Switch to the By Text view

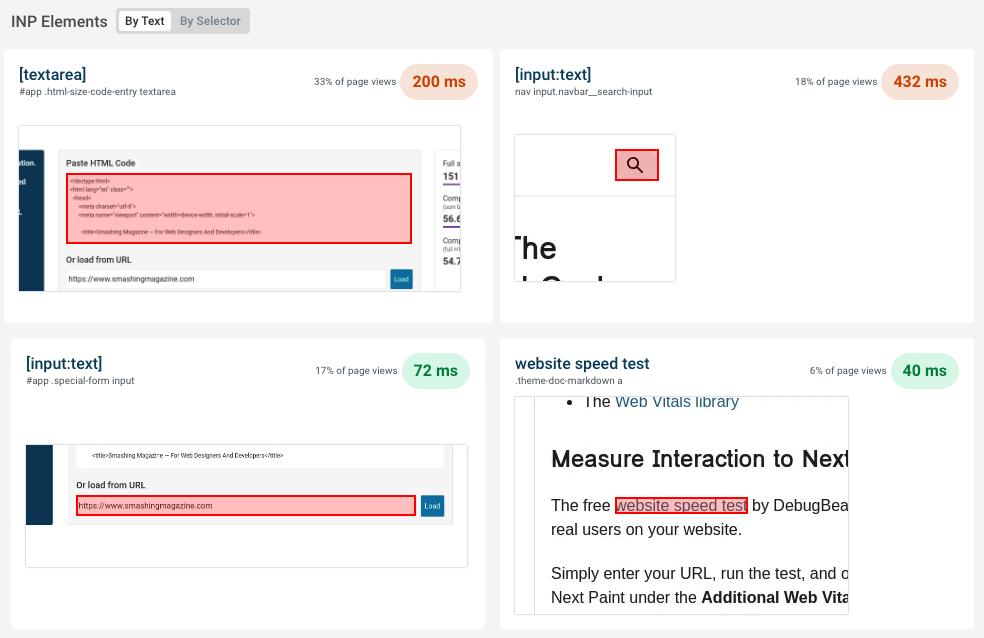(144, 21)
